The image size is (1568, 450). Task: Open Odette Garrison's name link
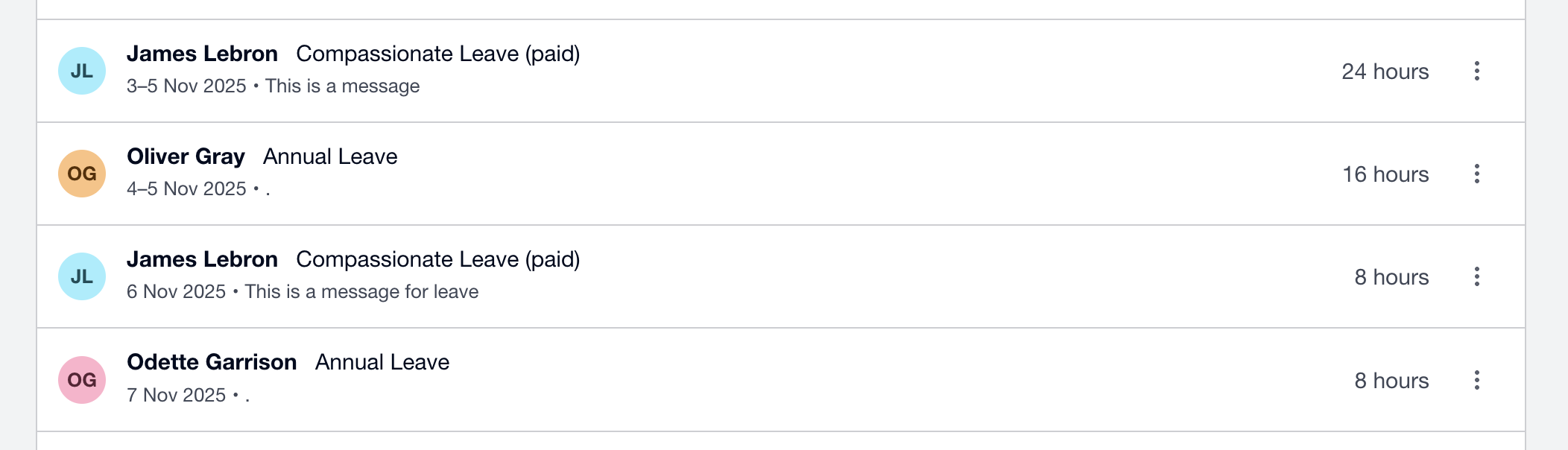click(x=212, y=362)
